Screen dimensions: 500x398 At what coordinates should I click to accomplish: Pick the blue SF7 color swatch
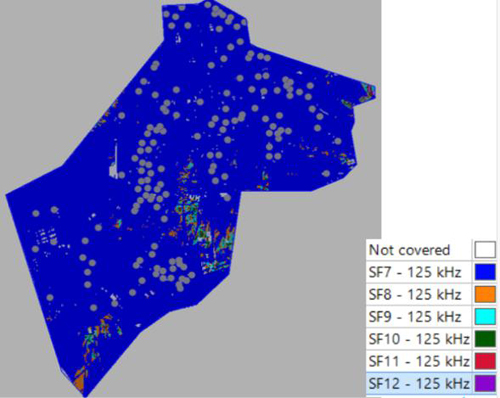click(485, 272)
